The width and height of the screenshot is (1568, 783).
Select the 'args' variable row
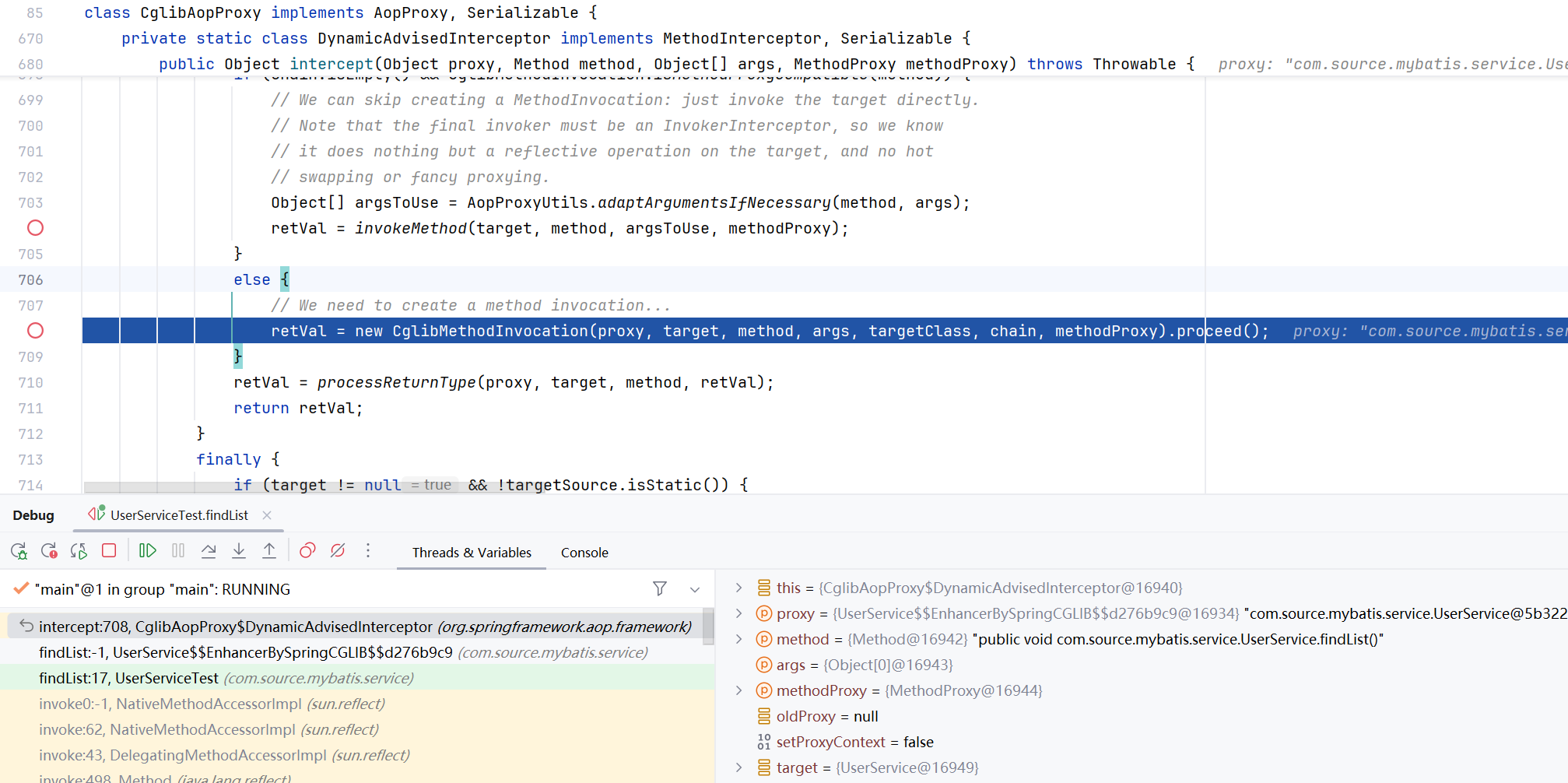point(1142,665)
